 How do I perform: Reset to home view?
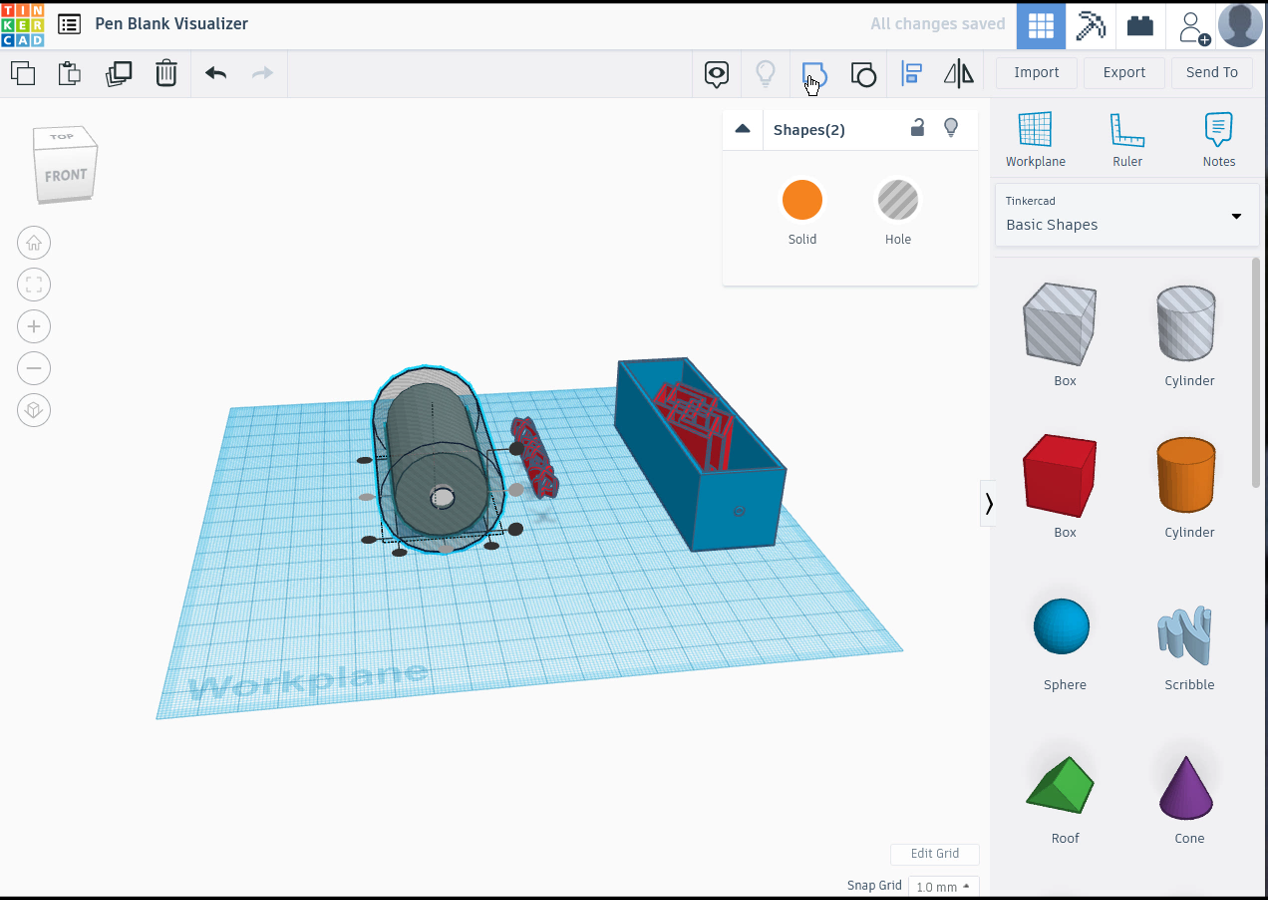pos(34,243)
